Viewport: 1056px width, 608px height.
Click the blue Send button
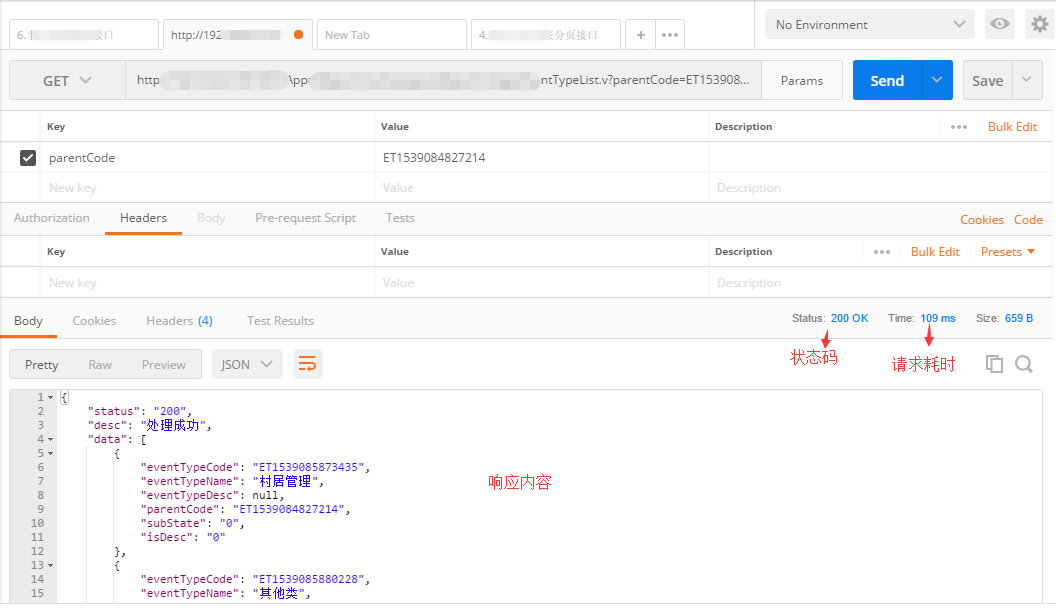tap(887, 80)
